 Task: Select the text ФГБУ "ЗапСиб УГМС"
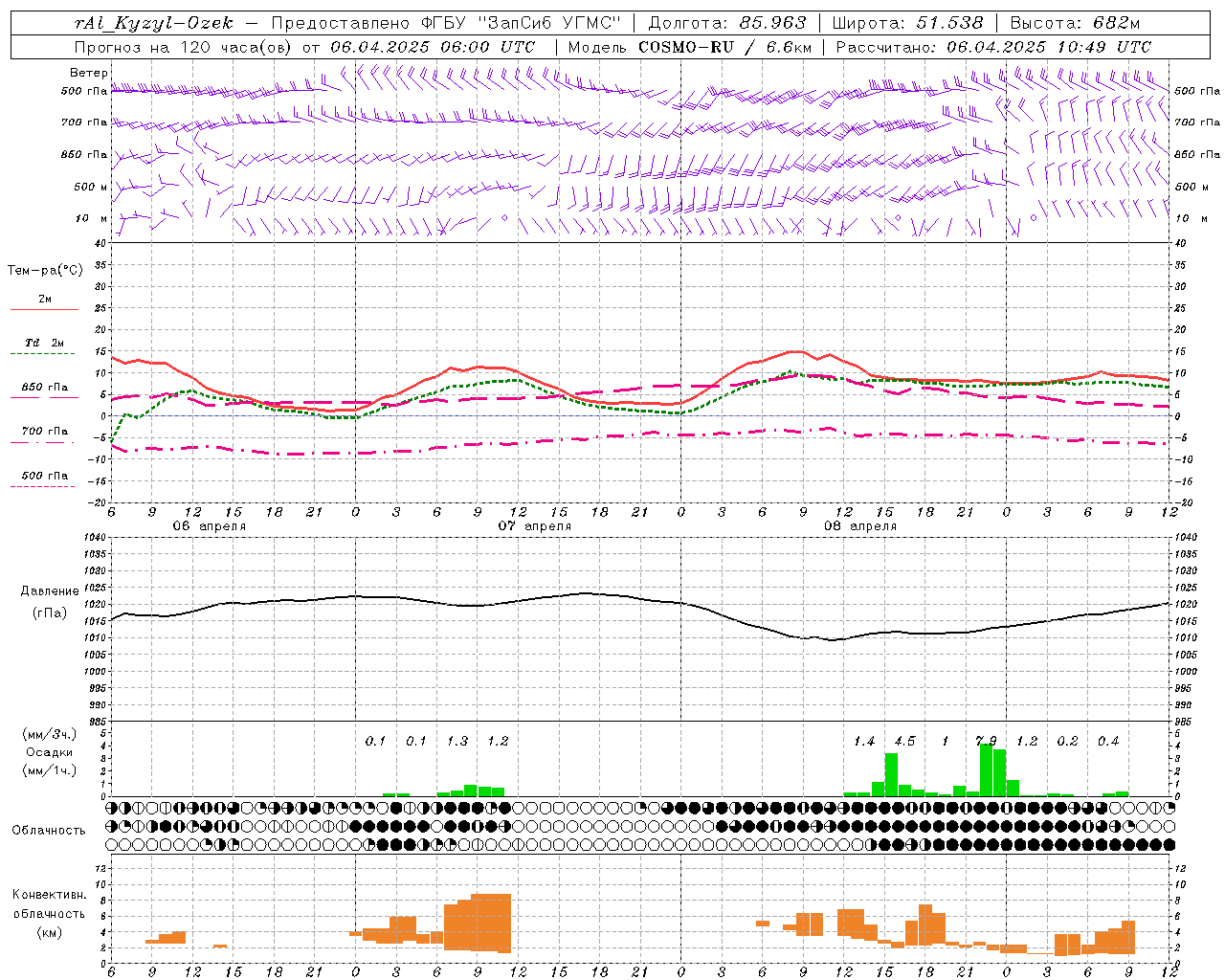pos(523,23)
